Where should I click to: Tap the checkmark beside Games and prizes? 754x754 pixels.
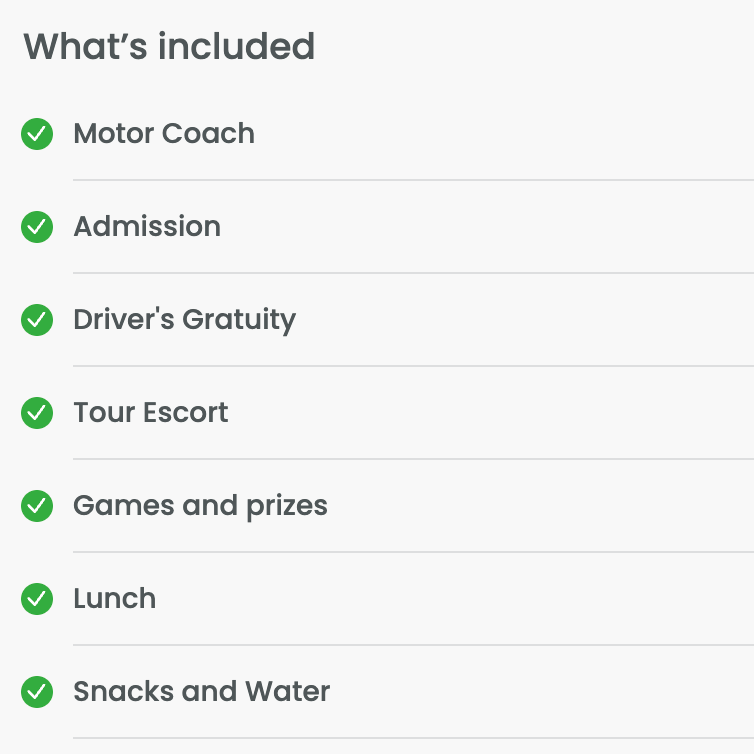(37, 506)
